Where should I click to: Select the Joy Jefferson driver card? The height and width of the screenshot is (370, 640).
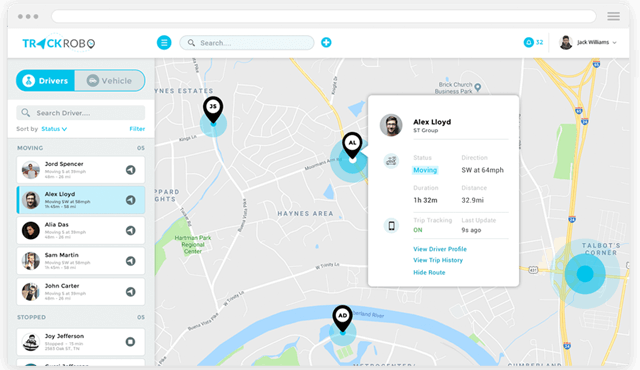point(81,342)
